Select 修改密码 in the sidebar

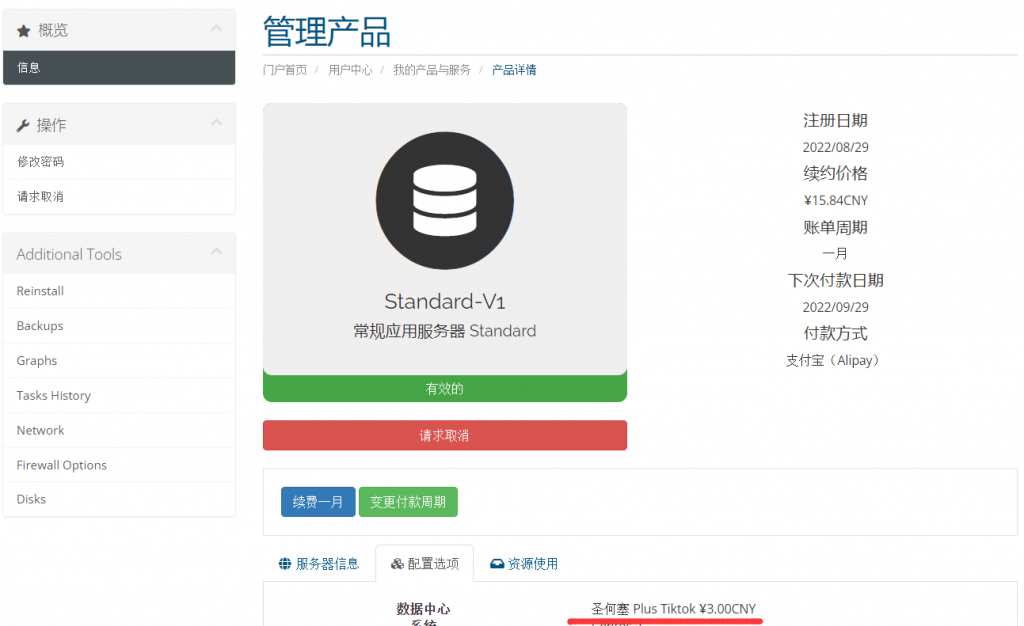tap(40, 162)
